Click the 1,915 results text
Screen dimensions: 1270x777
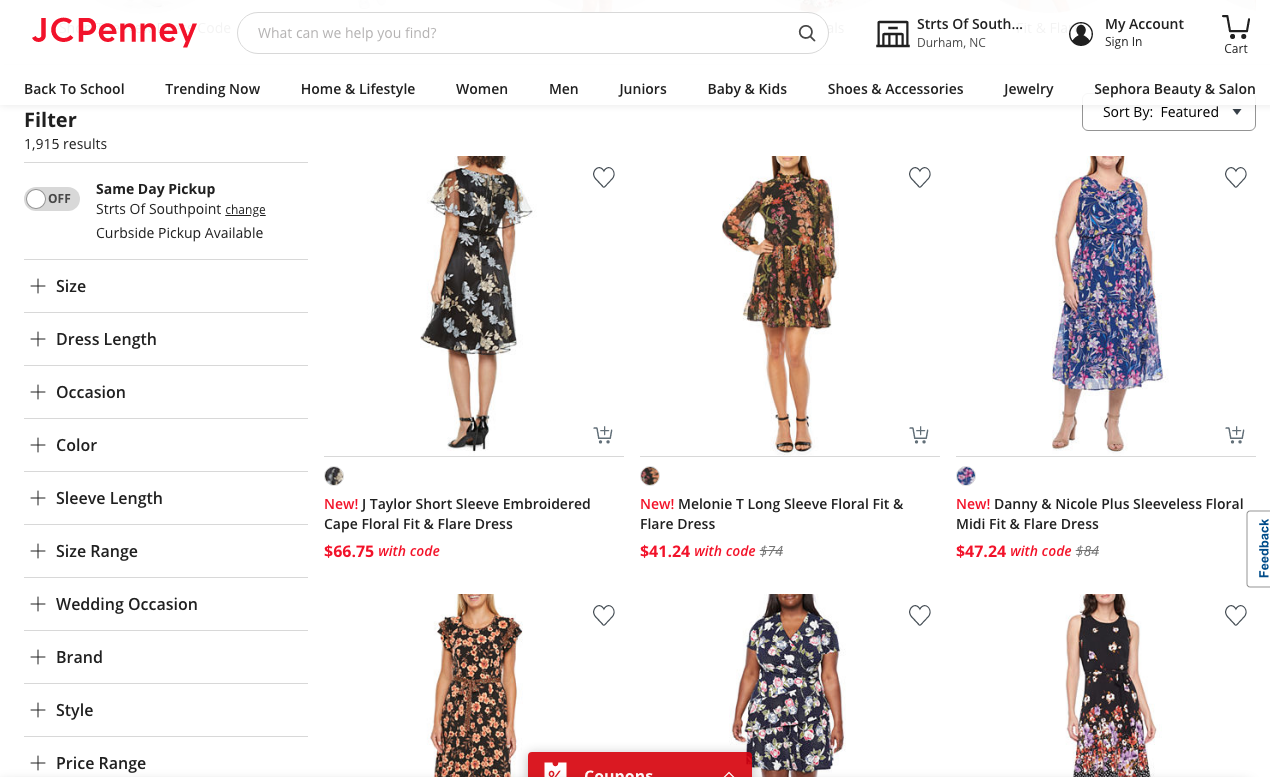click(x=66, y=144)
